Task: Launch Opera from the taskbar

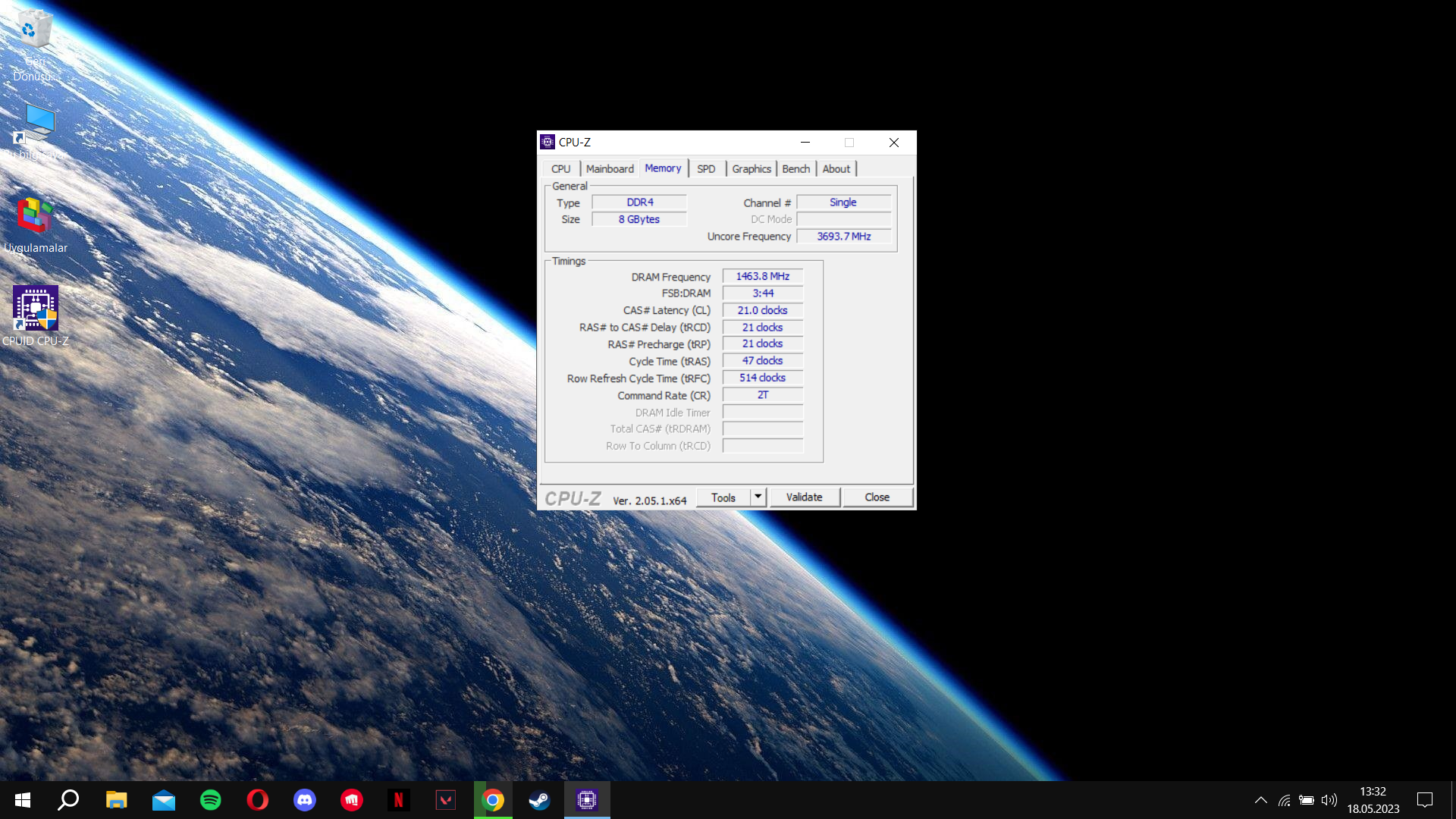Action: pyautogui.click(x=258, y=800)
